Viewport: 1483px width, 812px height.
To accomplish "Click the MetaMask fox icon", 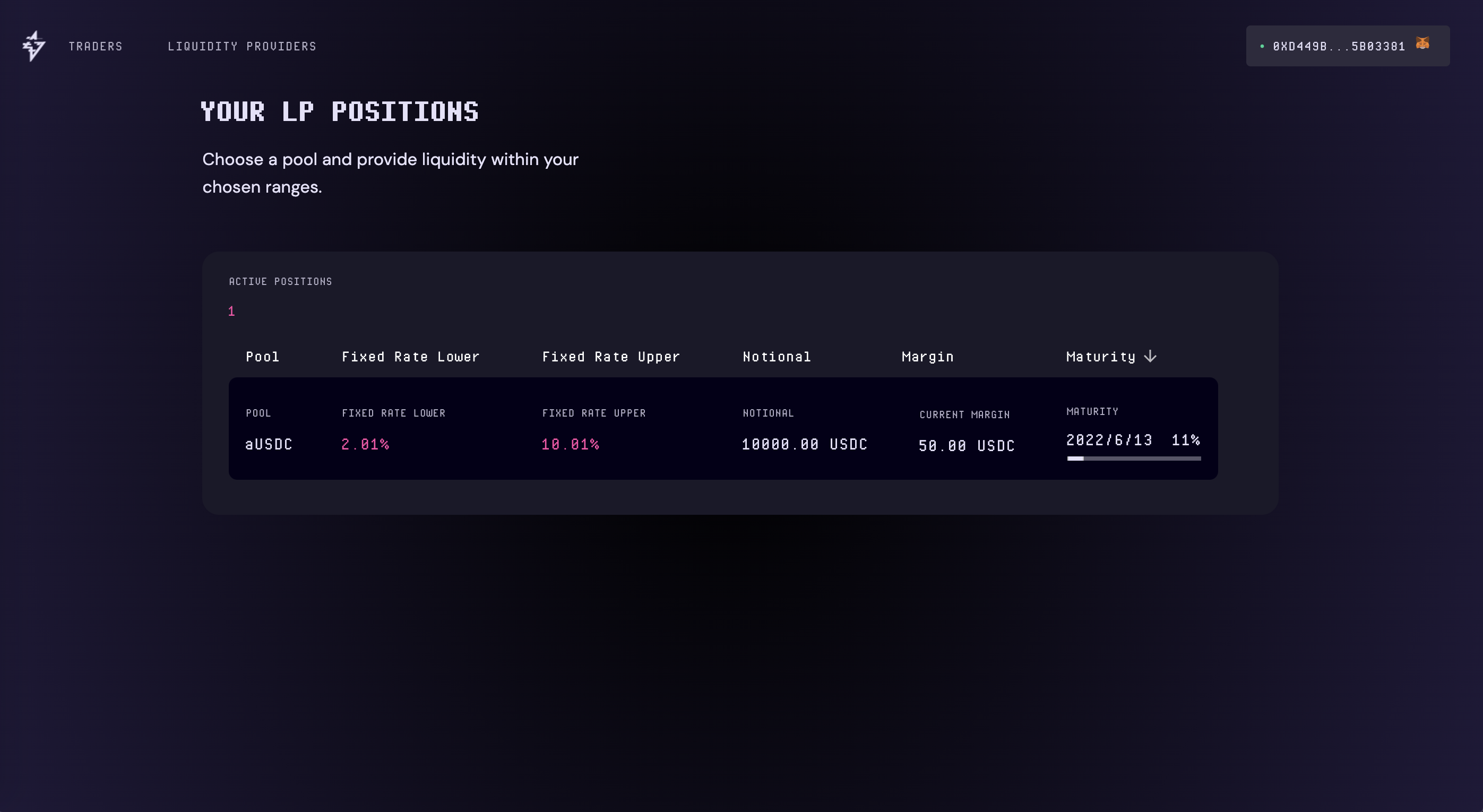I will click(x=1422, y=44).
